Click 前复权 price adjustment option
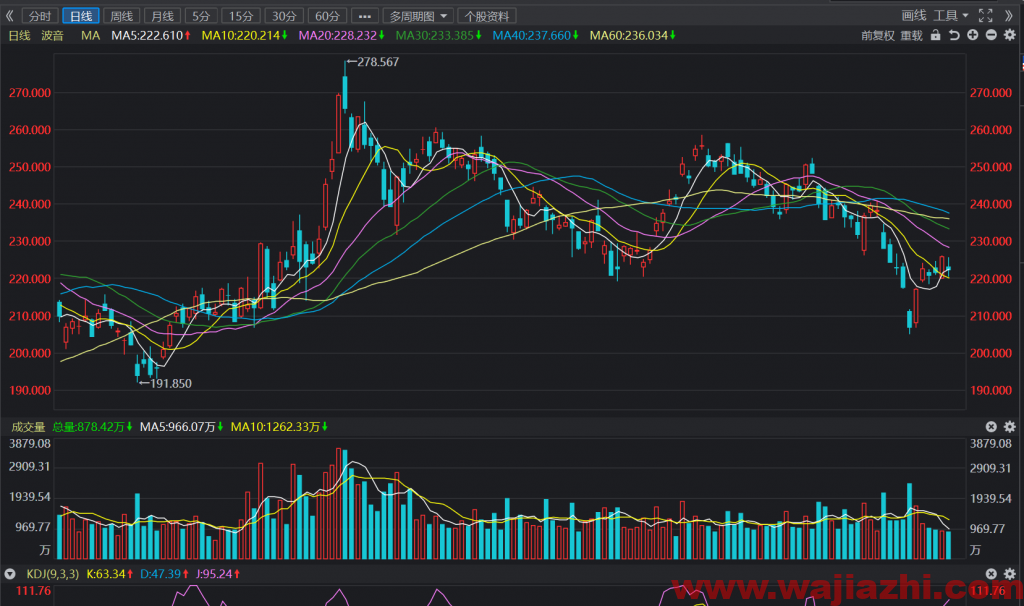1024x606 pixels. 878,35
